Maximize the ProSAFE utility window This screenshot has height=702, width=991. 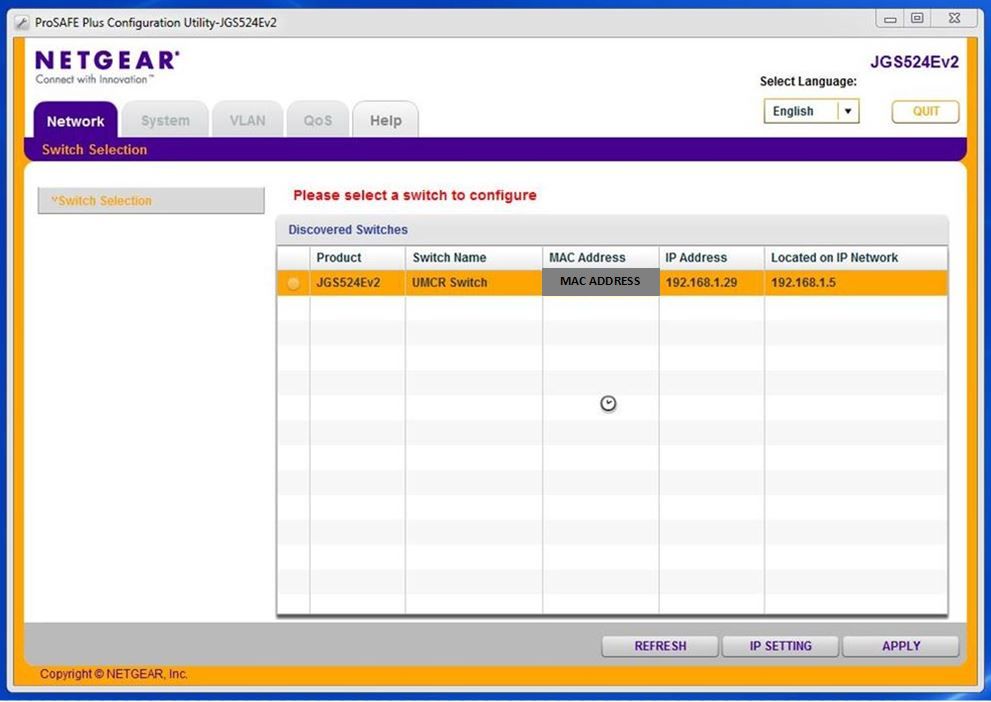pyautogui.click(x=917, y=19)
